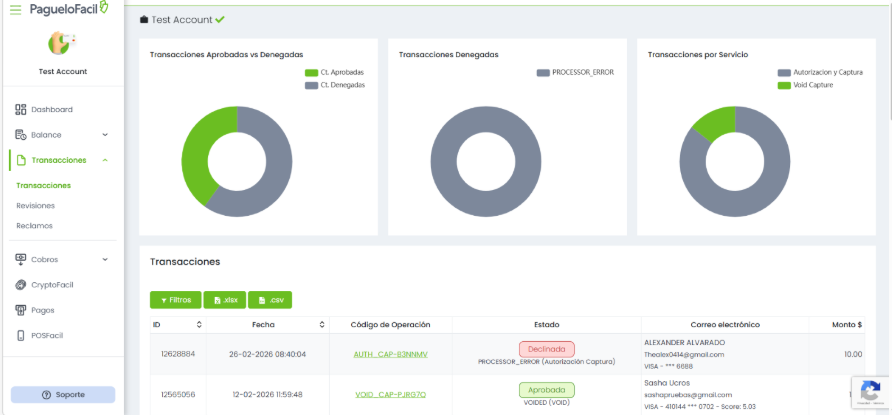Viewport: 892px width, 415px height.
Task: Open operation link AUTH_CAP-B3NNMV
Action: pos(389,354)
